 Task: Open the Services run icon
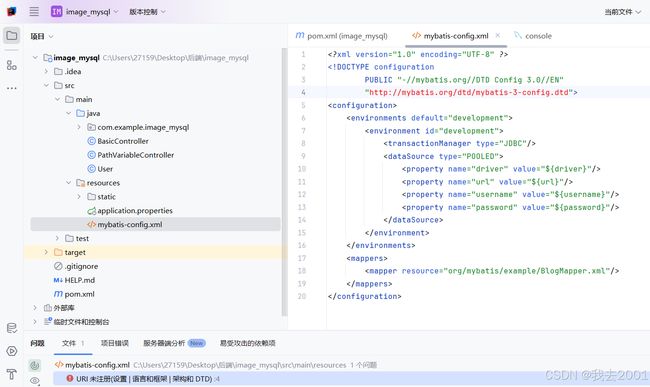pyautogui.click(x=12, y=351)
